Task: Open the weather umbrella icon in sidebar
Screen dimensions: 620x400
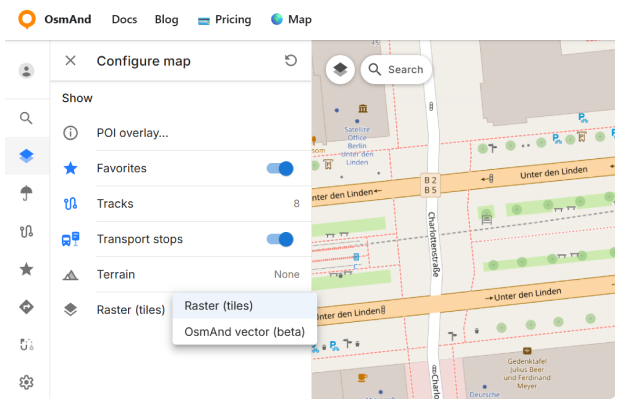Action: tap(26, 193)
